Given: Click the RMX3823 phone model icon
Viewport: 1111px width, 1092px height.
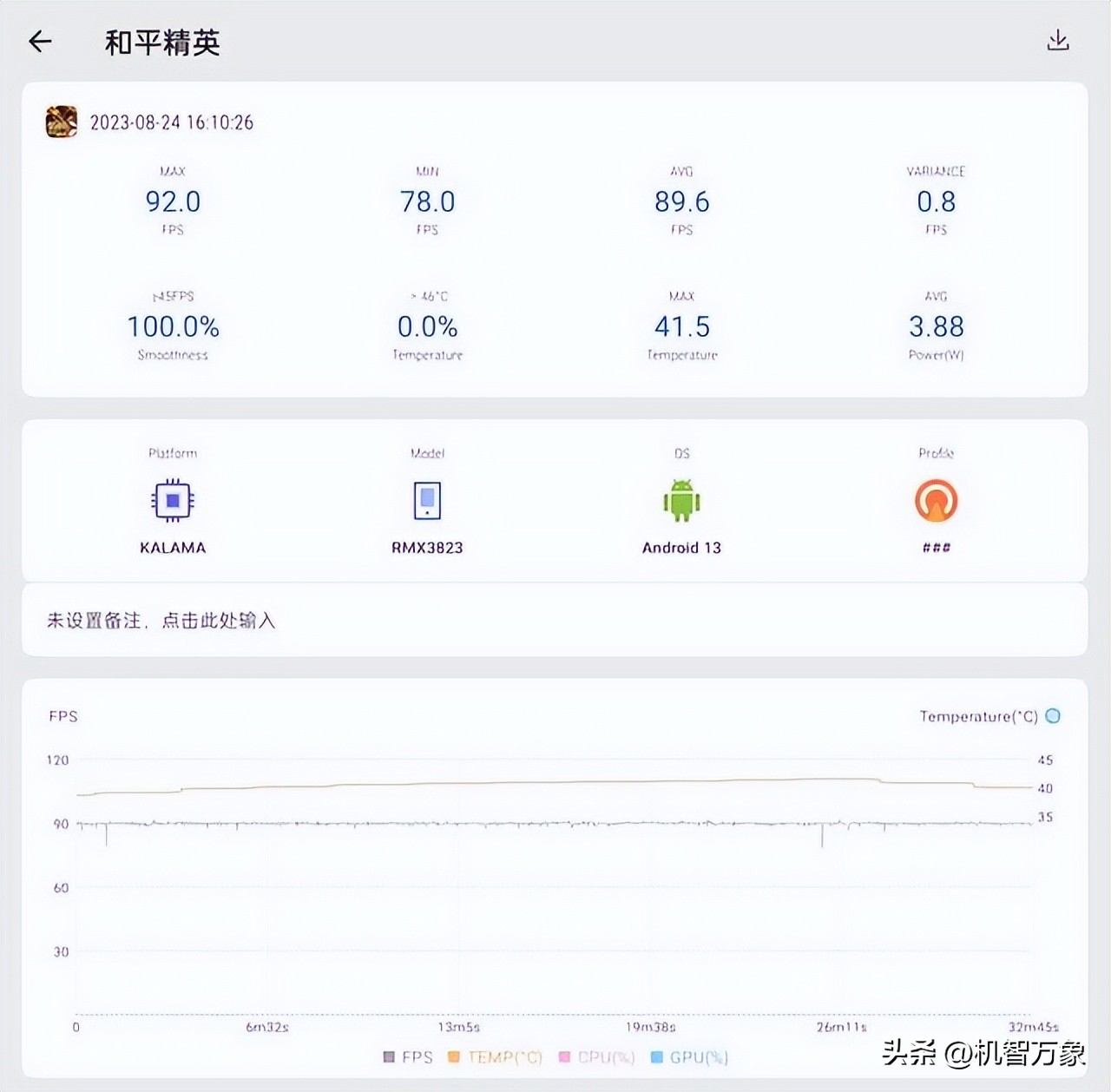Looking at the screenshot, I should (x=427, y=501).
